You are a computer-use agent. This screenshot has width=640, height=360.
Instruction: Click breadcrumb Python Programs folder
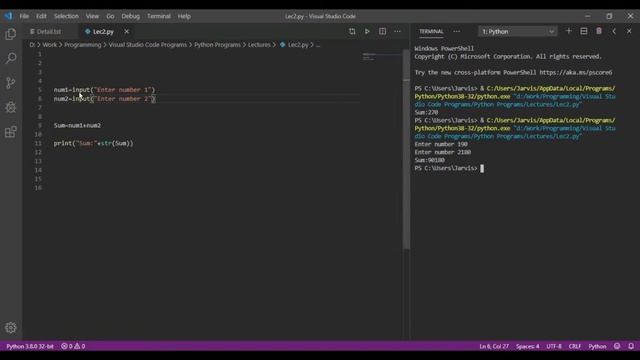point(217,45)
